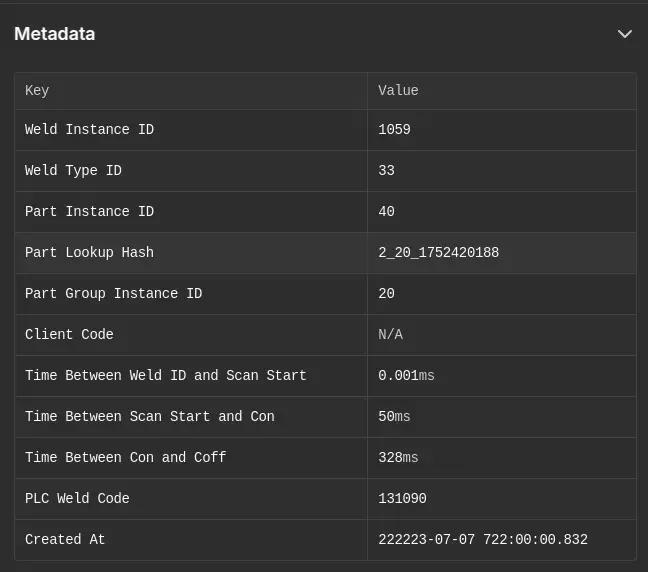Click the Weld Instance ID key cell
648x572 pixels.
[191, 130]
